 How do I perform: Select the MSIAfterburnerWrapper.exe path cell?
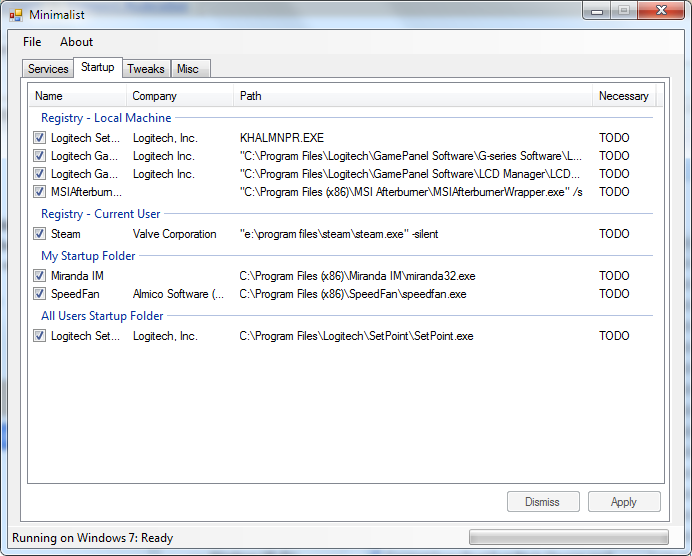(411, 192)
